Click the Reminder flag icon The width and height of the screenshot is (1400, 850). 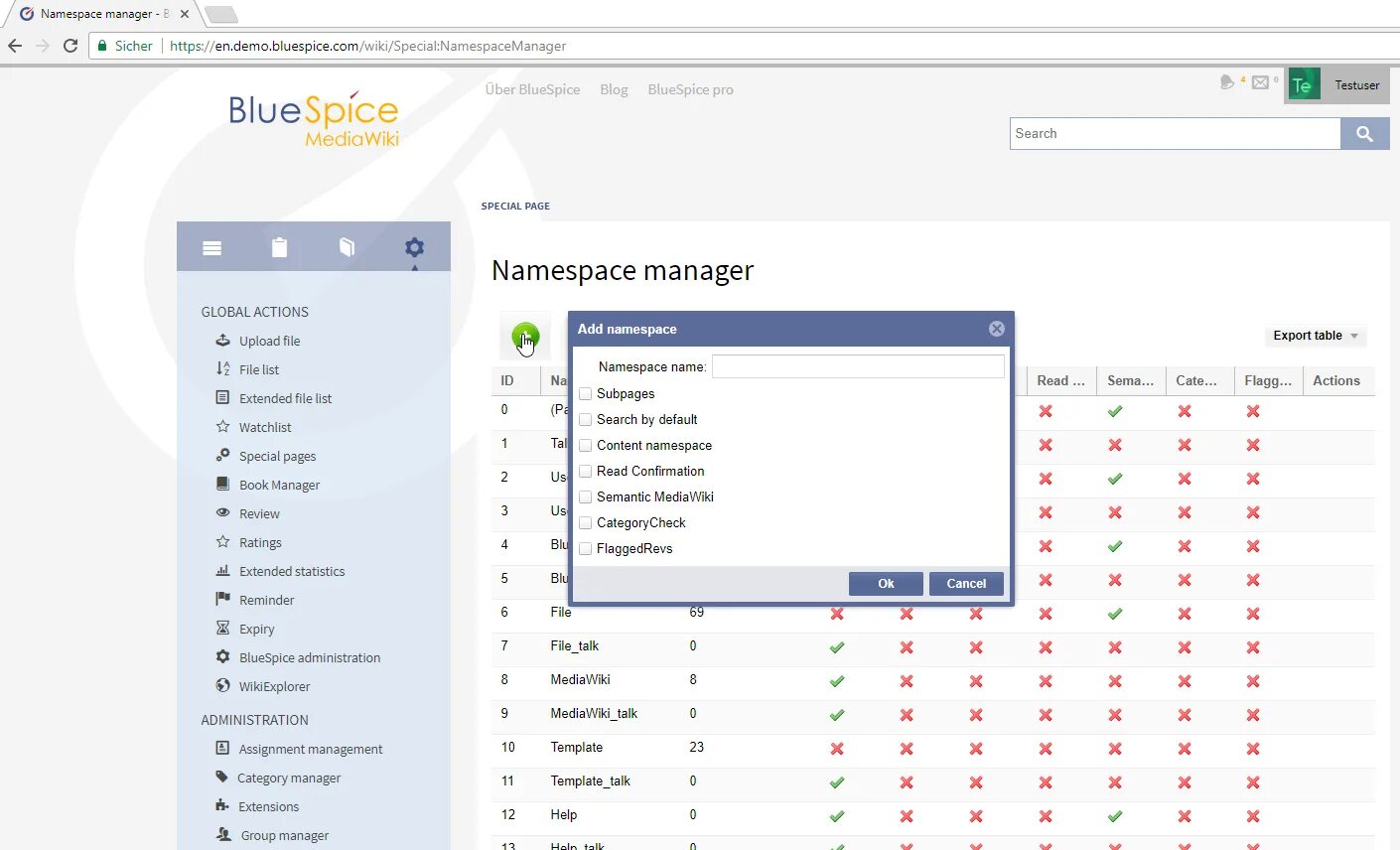click(223, 600)
